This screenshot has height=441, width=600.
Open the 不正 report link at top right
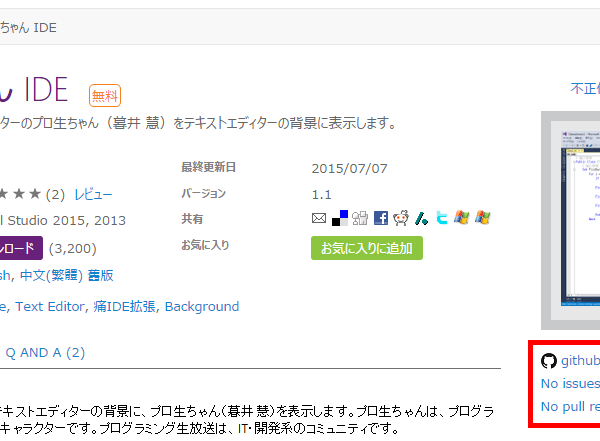585,89
